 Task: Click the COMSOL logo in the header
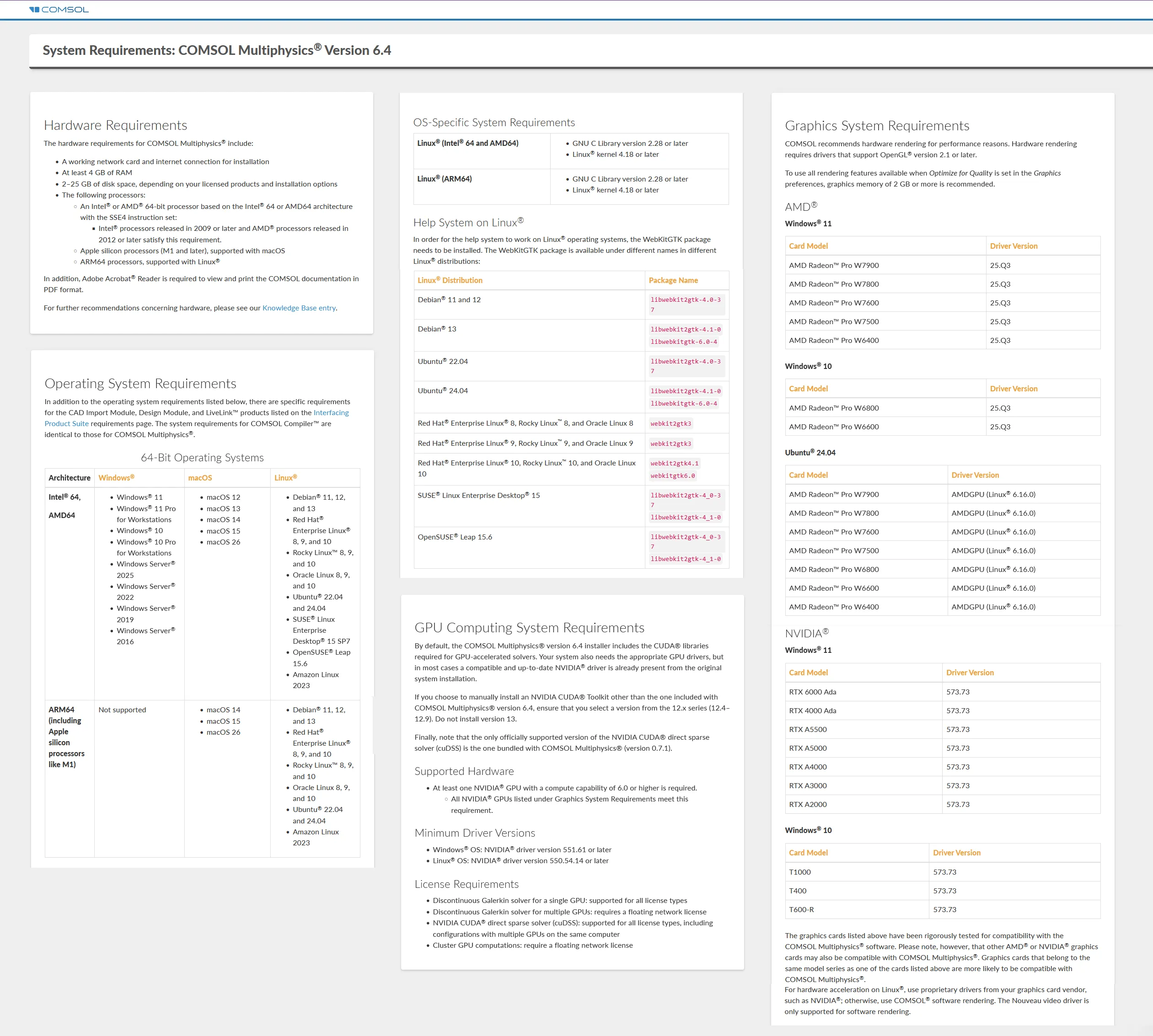[59, 10]
